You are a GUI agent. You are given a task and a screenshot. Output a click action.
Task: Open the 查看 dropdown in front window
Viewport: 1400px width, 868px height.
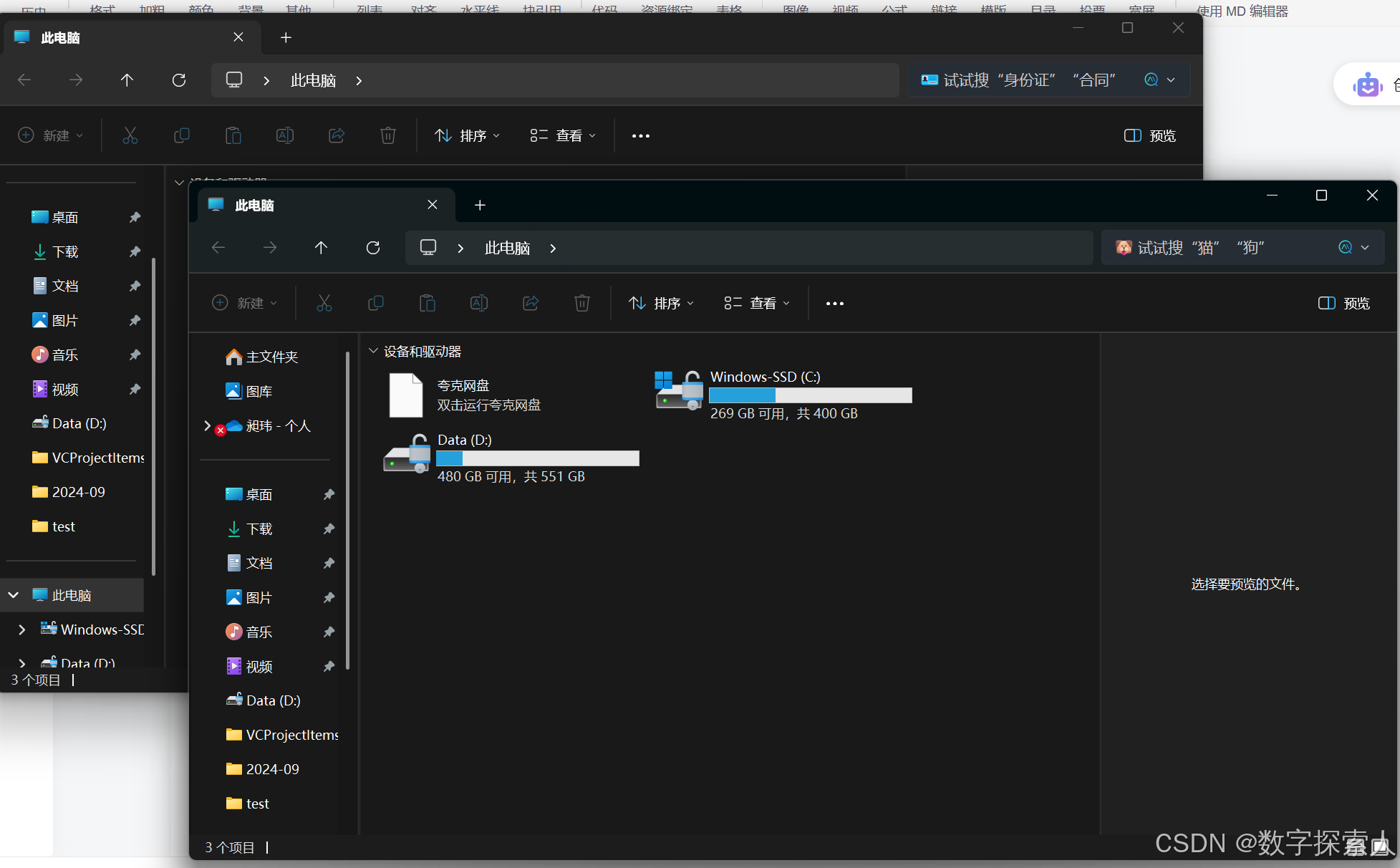pos(757,303)
